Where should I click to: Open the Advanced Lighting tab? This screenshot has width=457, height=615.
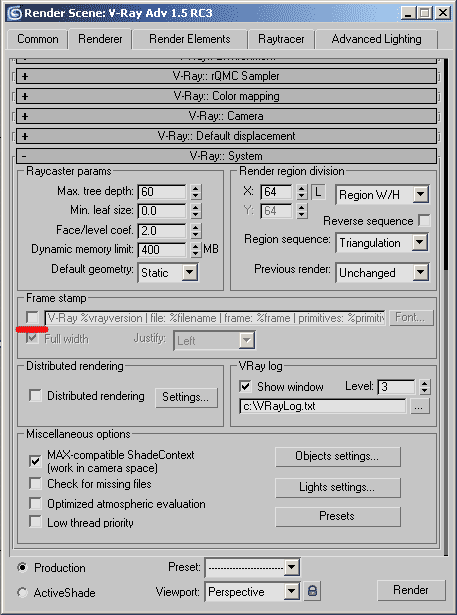coord(376,39)
